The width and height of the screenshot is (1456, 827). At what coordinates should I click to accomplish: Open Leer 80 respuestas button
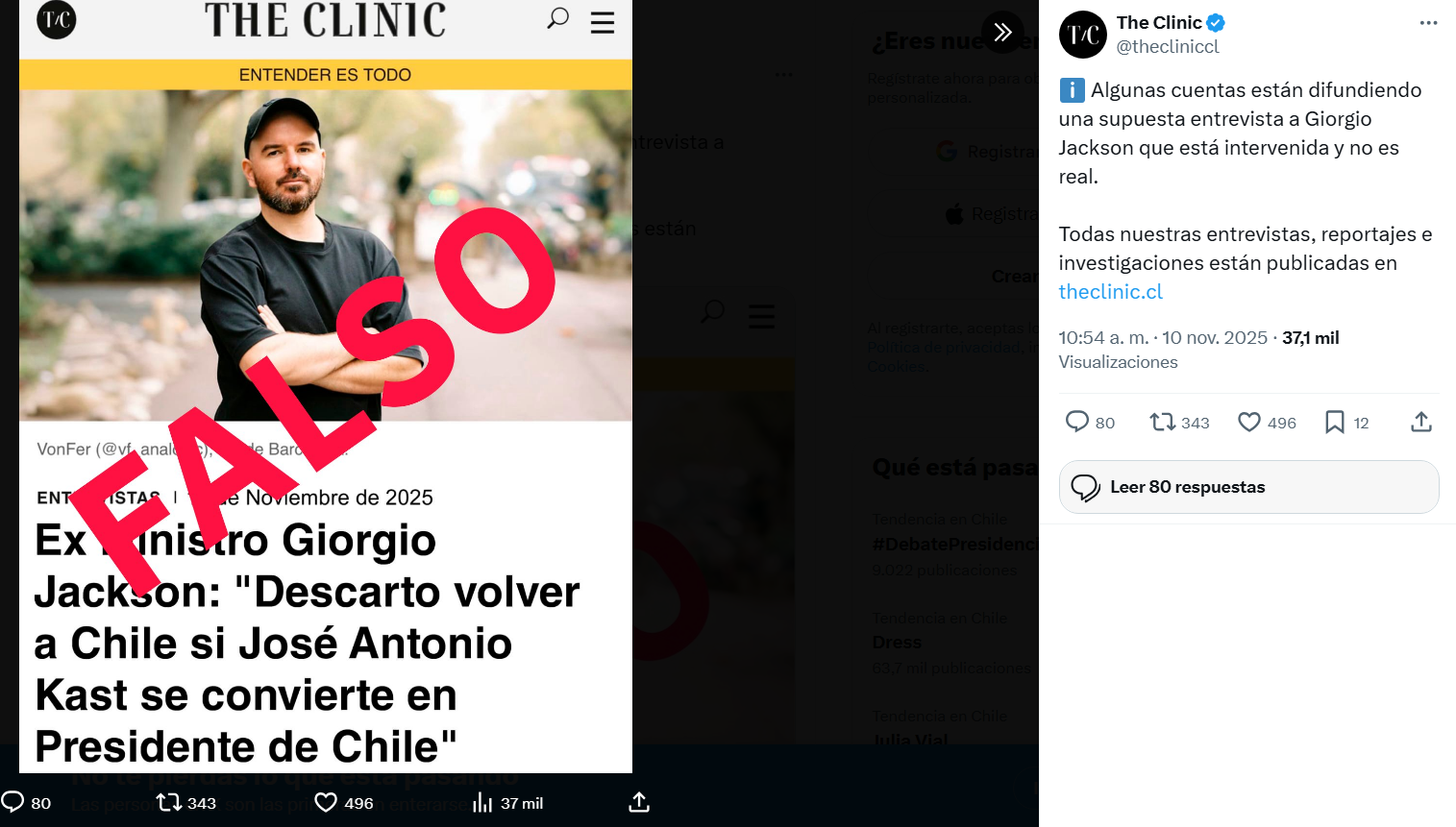click(1248, 487)
